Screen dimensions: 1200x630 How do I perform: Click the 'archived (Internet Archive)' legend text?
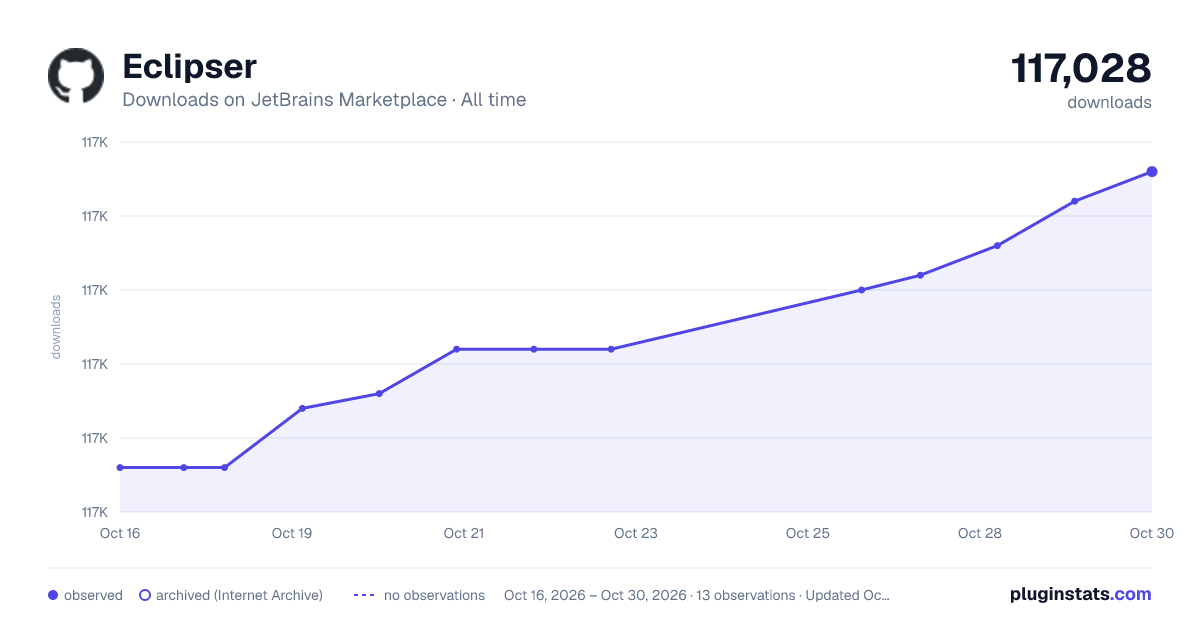point(239,595)
